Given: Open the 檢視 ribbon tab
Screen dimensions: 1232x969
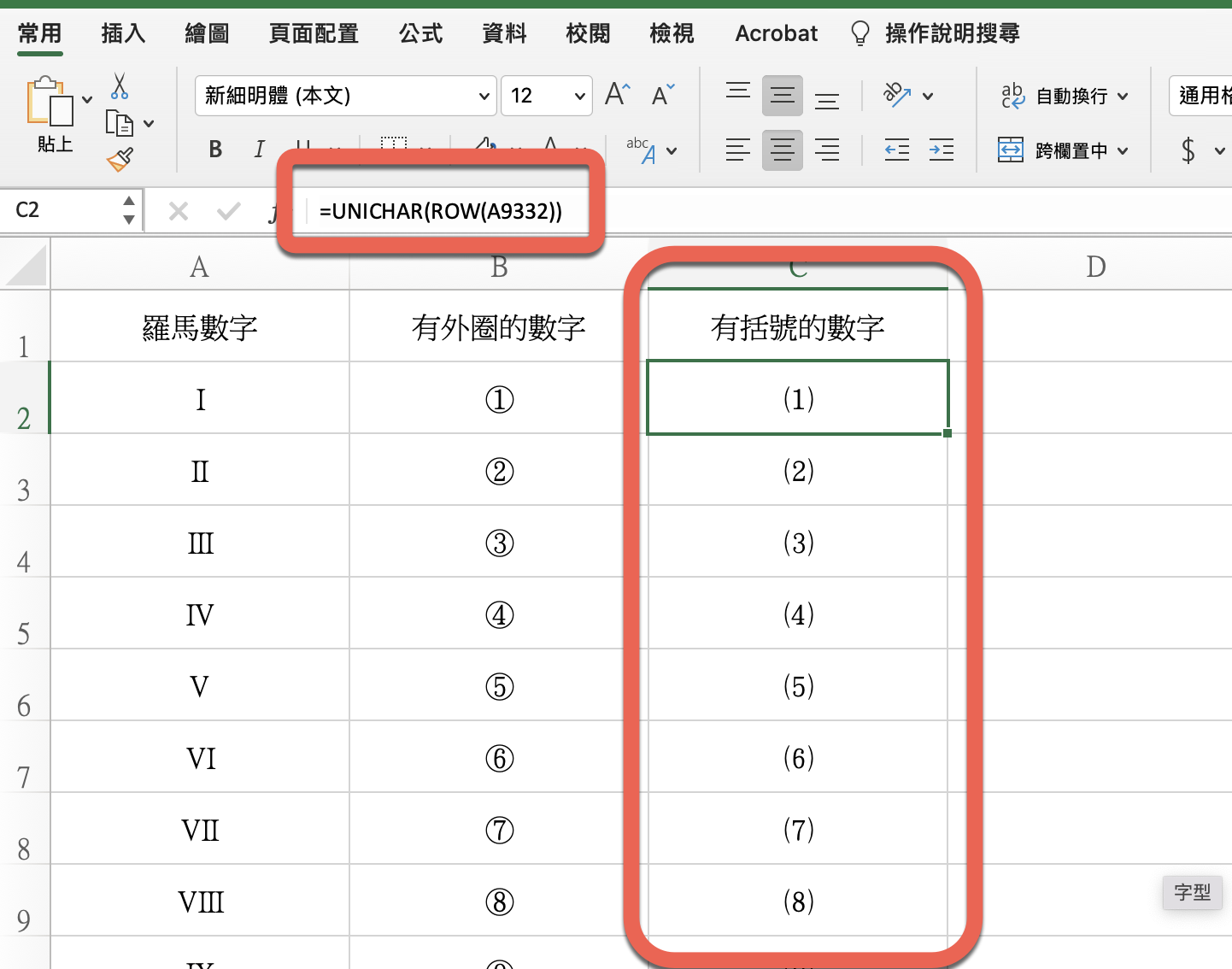Looking at the screenshot, I should click(672, 33).
